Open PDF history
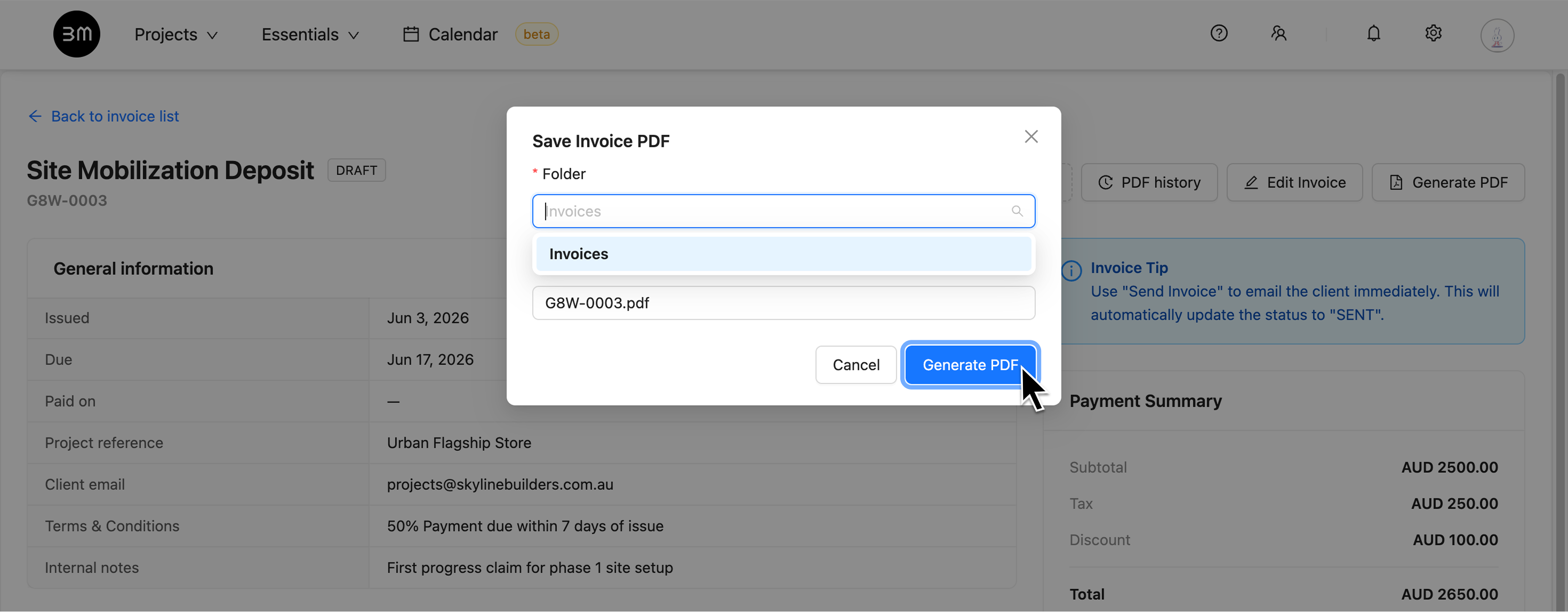 coord(1149,182)
